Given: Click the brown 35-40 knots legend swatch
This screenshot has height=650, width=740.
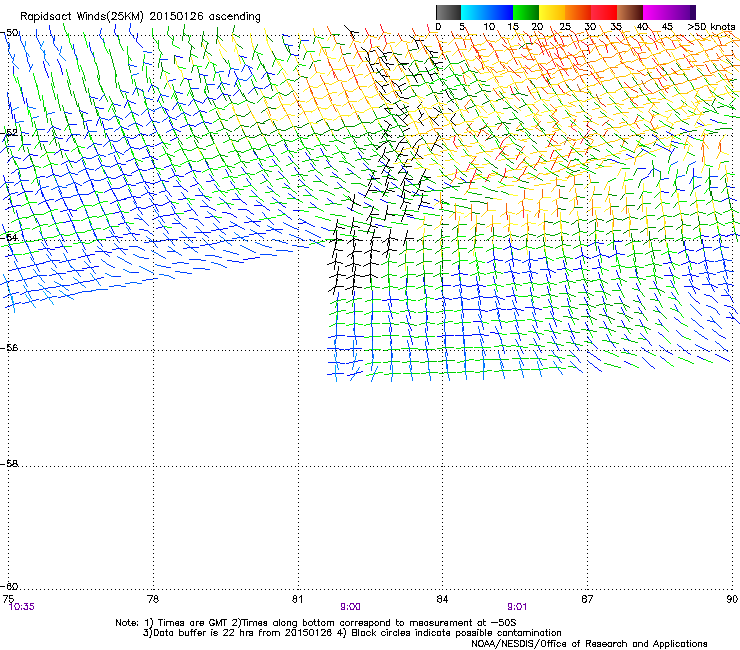Looking at the screenshot, I should click(630, 12).
